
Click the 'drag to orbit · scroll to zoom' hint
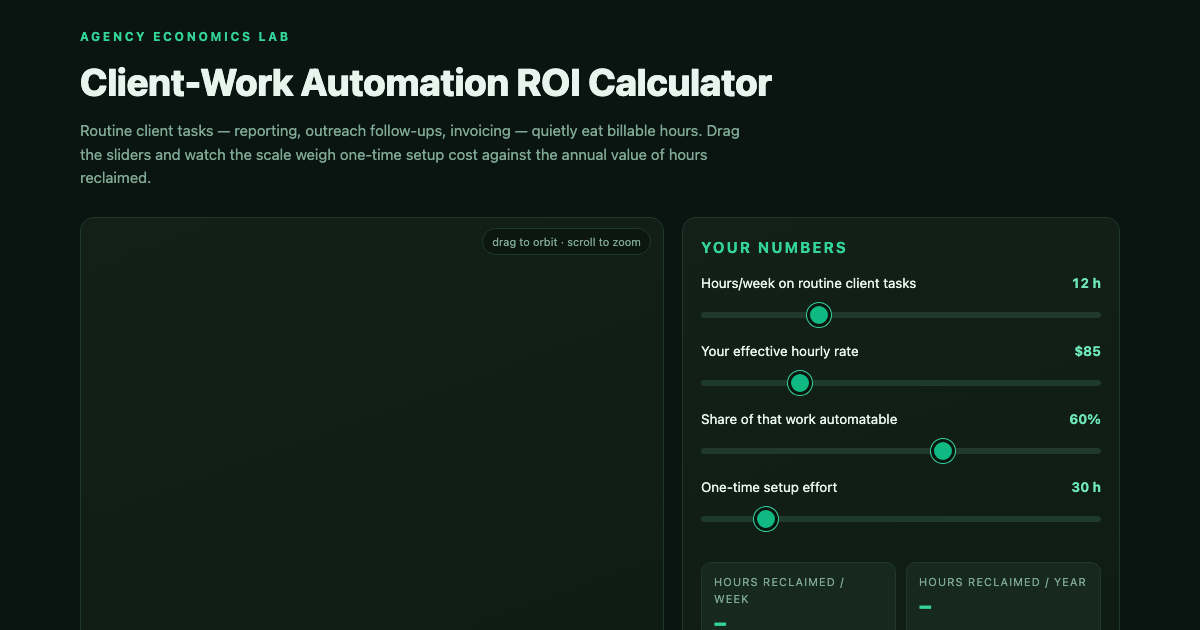coord(566,242)
